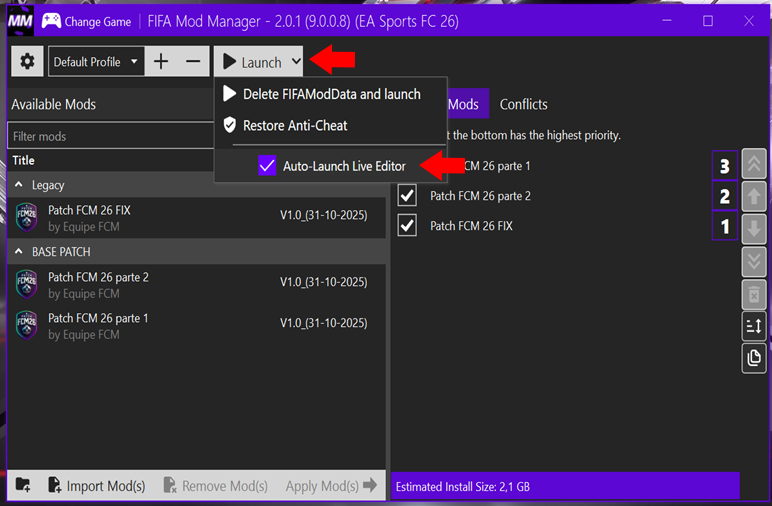Uncheck the Patch FCM 26 FIX checkbox
Viewport: 772px width, 506px height.
(407, 226)
